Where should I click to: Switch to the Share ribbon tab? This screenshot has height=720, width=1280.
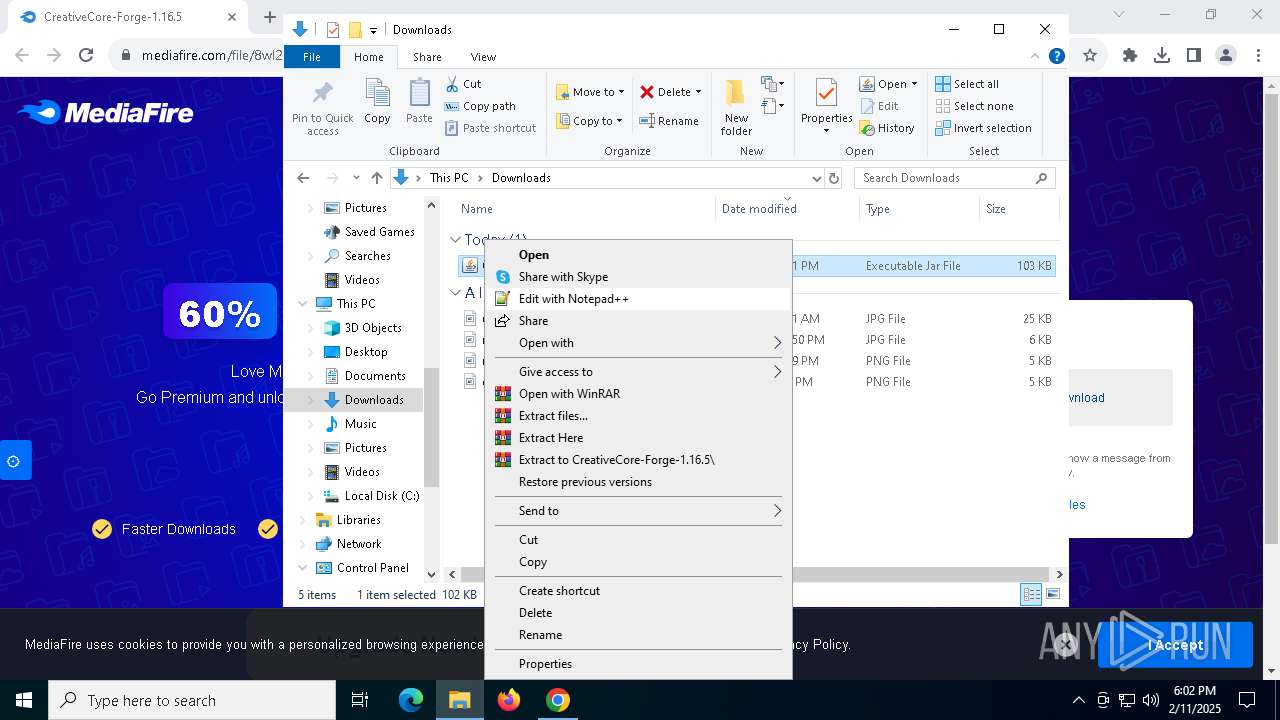coord(427,57)
